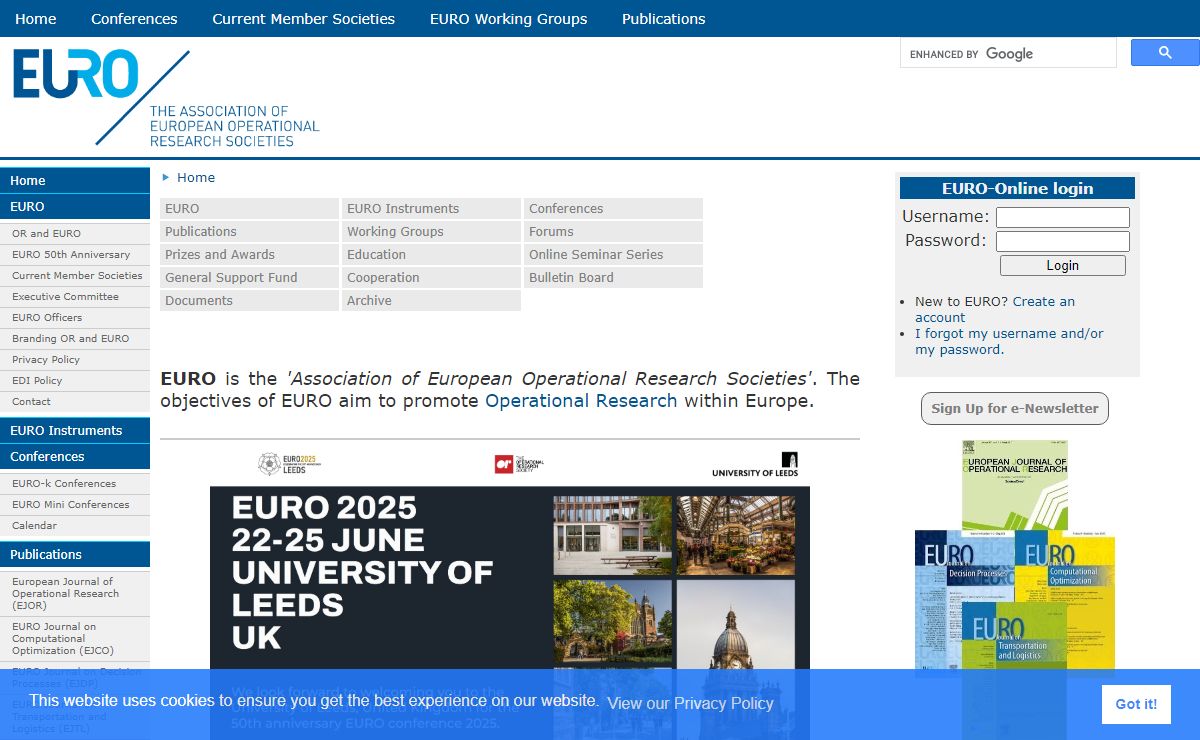The height and width of the screenshot is (740, 1200).
Task: Open Bulletin Board grid tile
Action: (613, 277)
